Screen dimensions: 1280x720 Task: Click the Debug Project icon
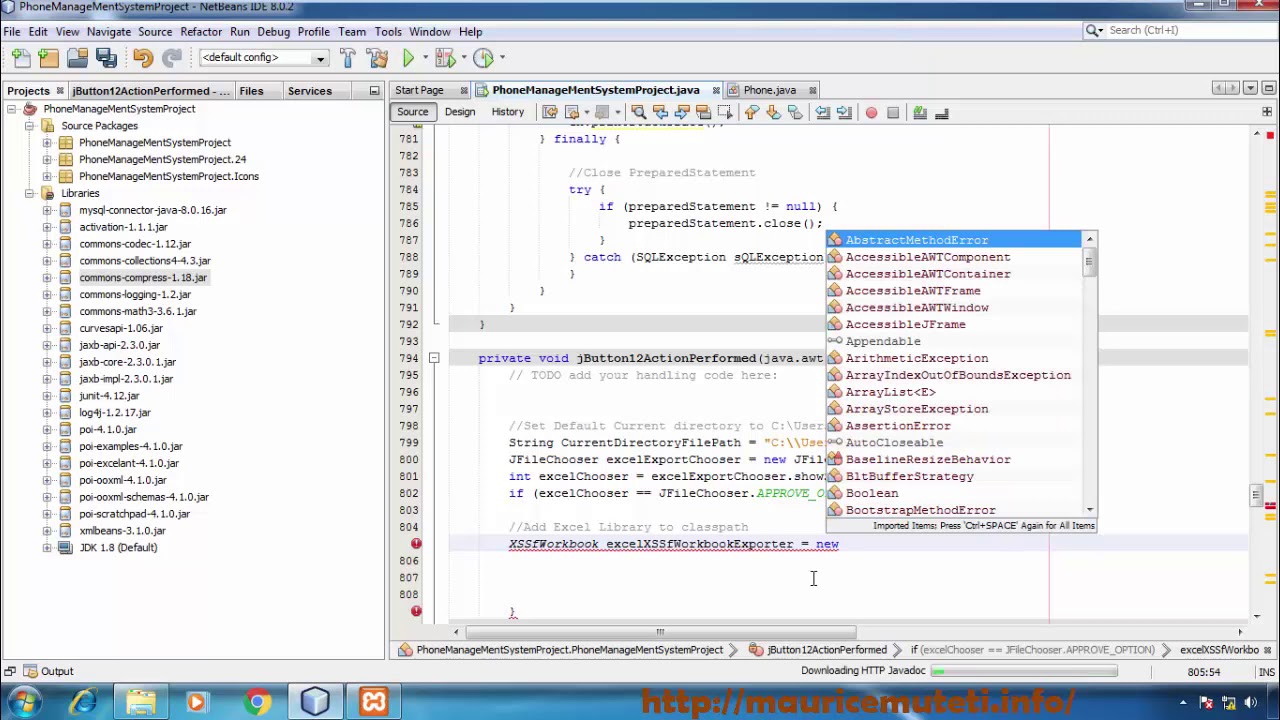click(x=445, y=58)
